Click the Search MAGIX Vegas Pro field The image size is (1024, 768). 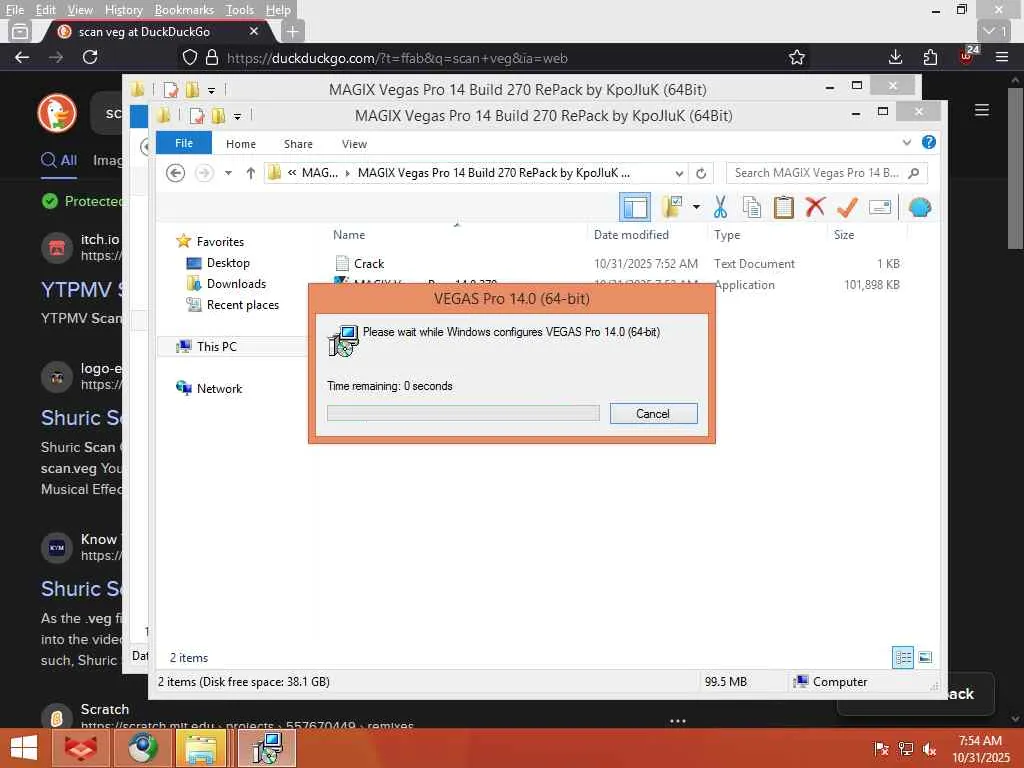tap(826, 173)
